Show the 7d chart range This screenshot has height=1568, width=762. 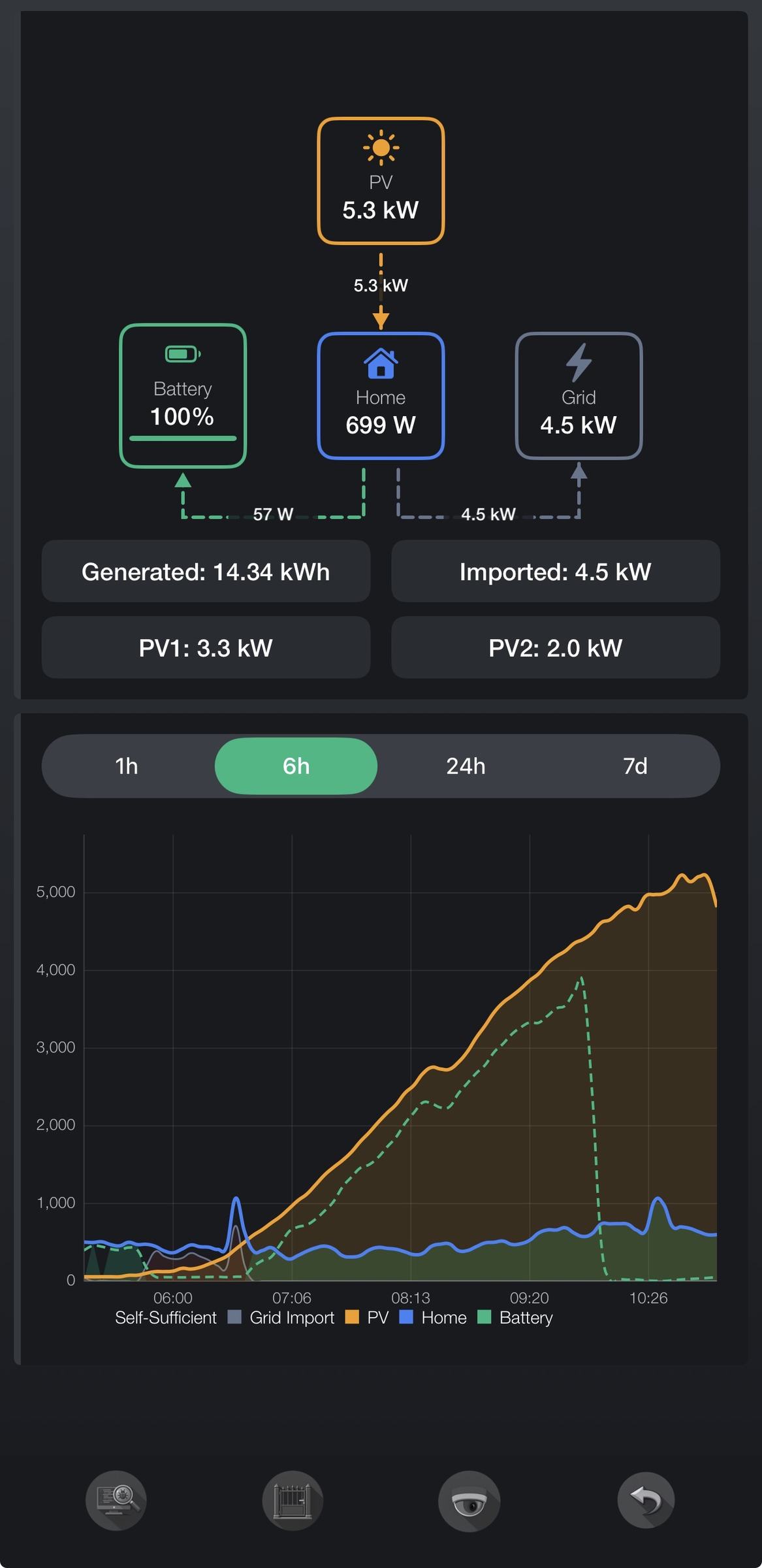(635, 766)
